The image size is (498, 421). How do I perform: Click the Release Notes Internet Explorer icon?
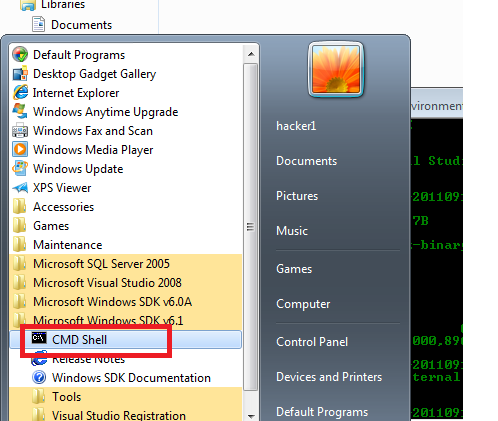pos(39,359)
